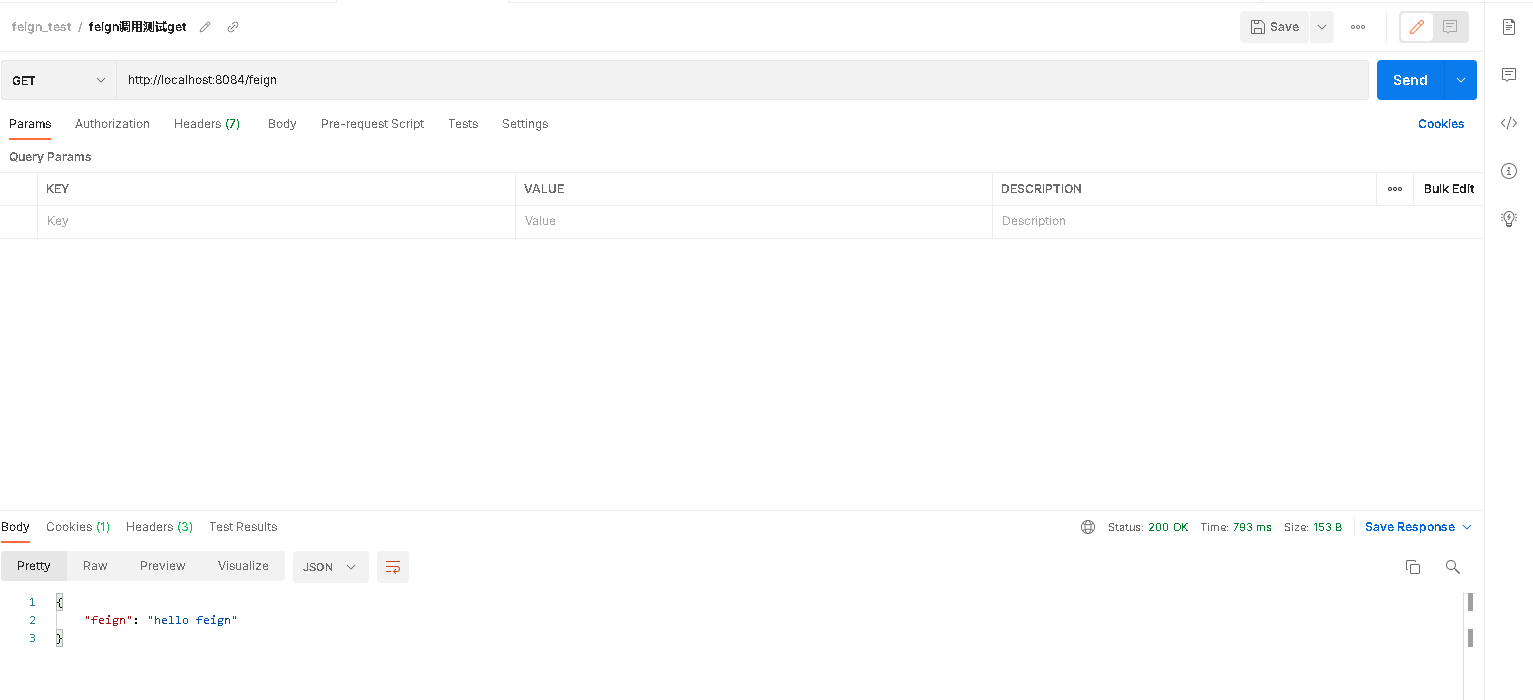Copy the response body
Image resolution: width=1533 pixels, height=700 pixels.
coord(1413,566)
